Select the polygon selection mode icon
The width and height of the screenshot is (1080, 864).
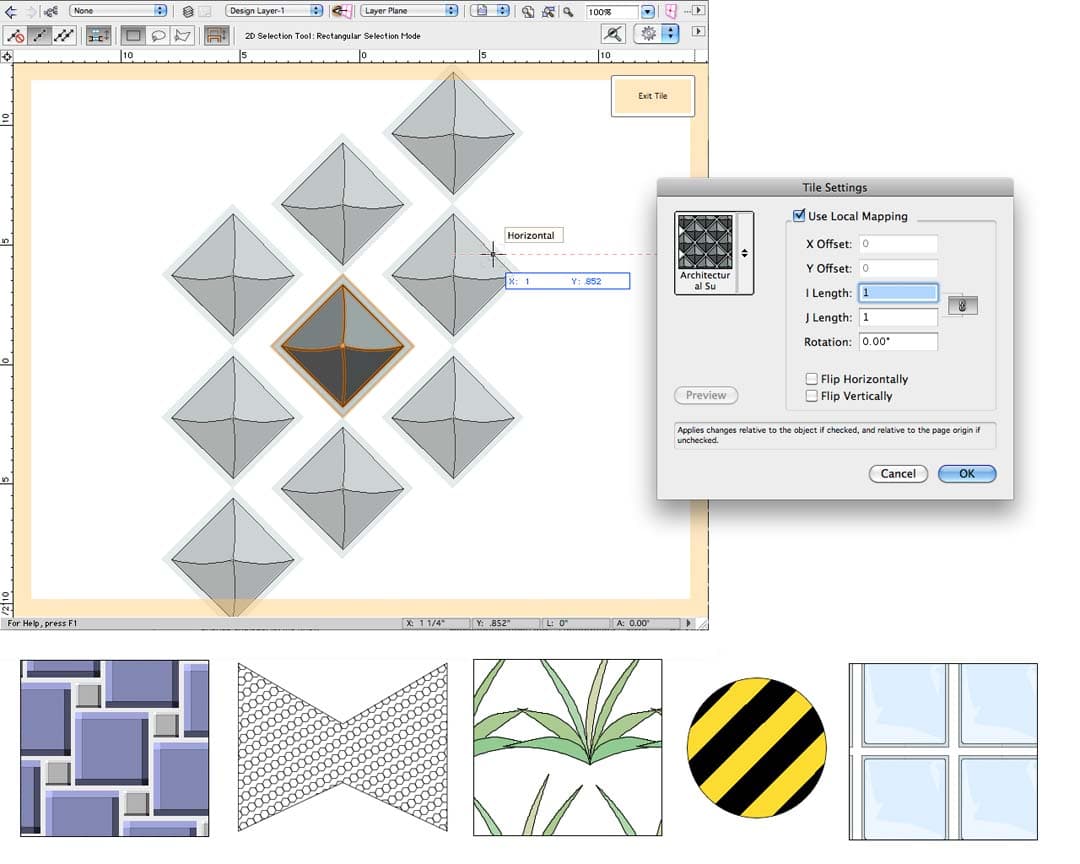(182, 34)
